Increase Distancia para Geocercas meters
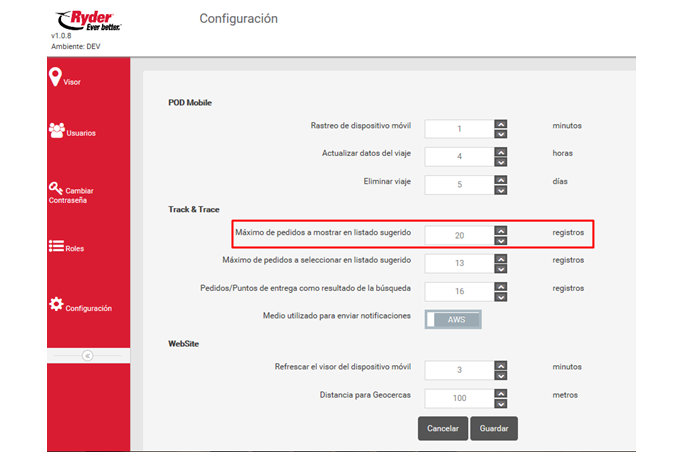The height and width of the screenshot is (460, 686). 500,393
